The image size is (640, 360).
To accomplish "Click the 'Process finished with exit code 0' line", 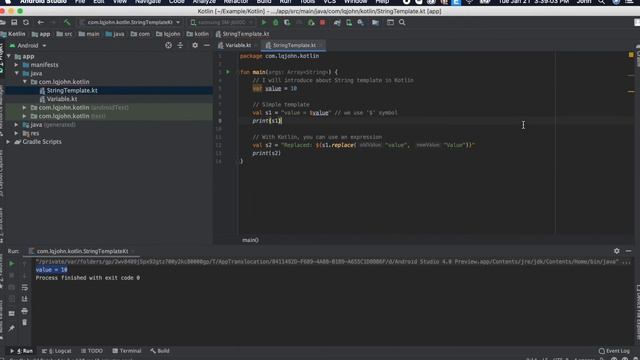I will click(87, 278).
